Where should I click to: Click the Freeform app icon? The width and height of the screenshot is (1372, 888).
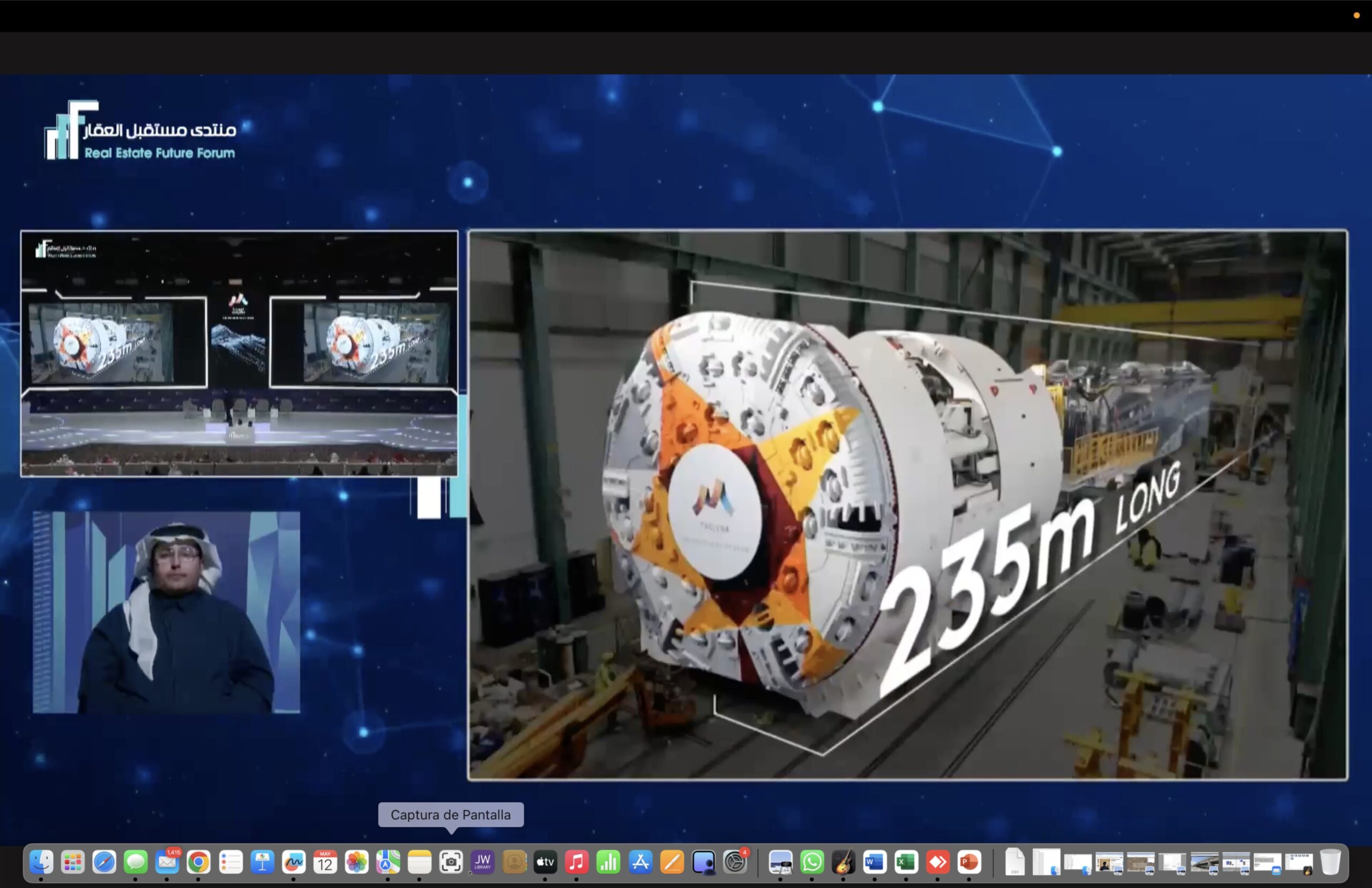[293, 862]
